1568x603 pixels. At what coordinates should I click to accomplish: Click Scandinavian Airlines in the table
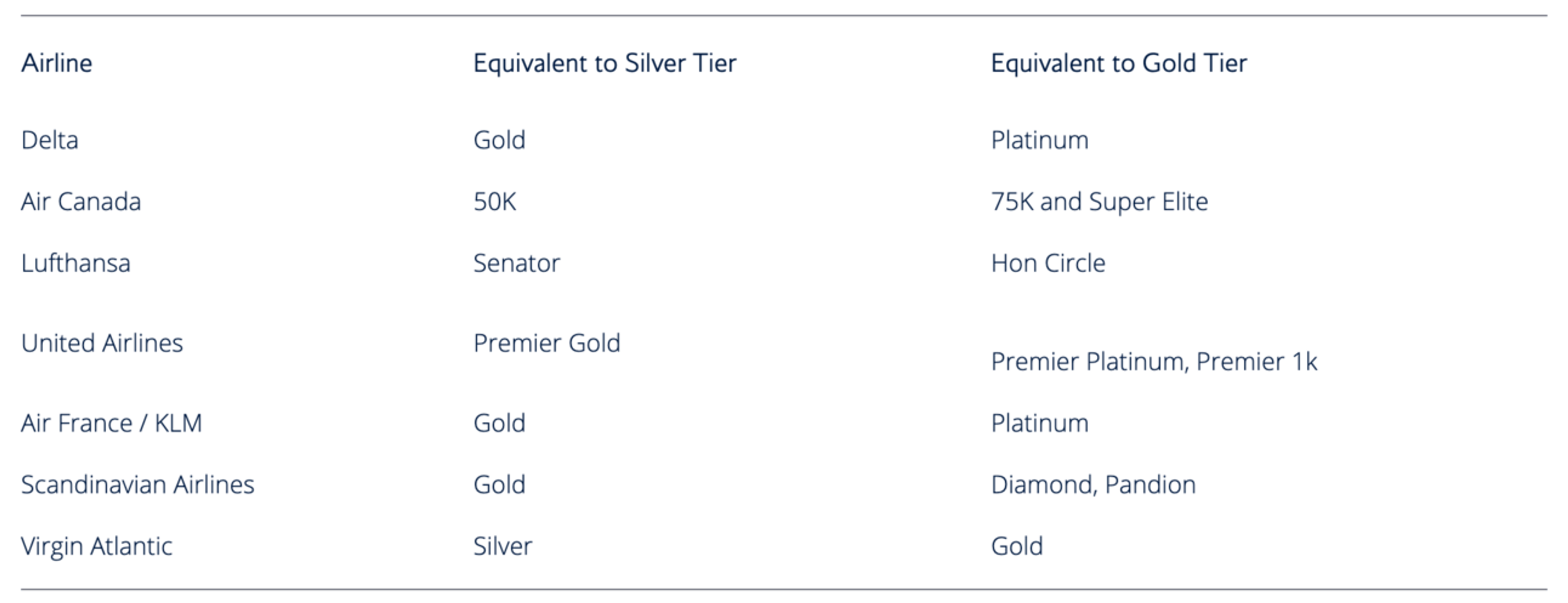pos(138,484)
